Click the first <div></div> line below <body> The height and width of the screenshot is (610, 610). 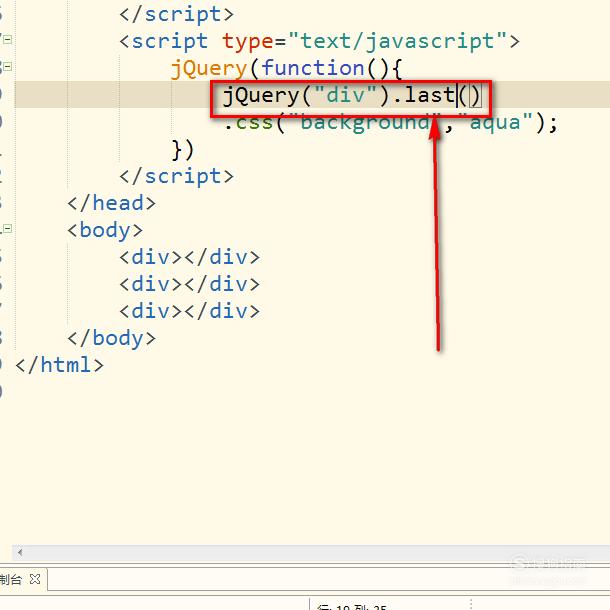189,257
